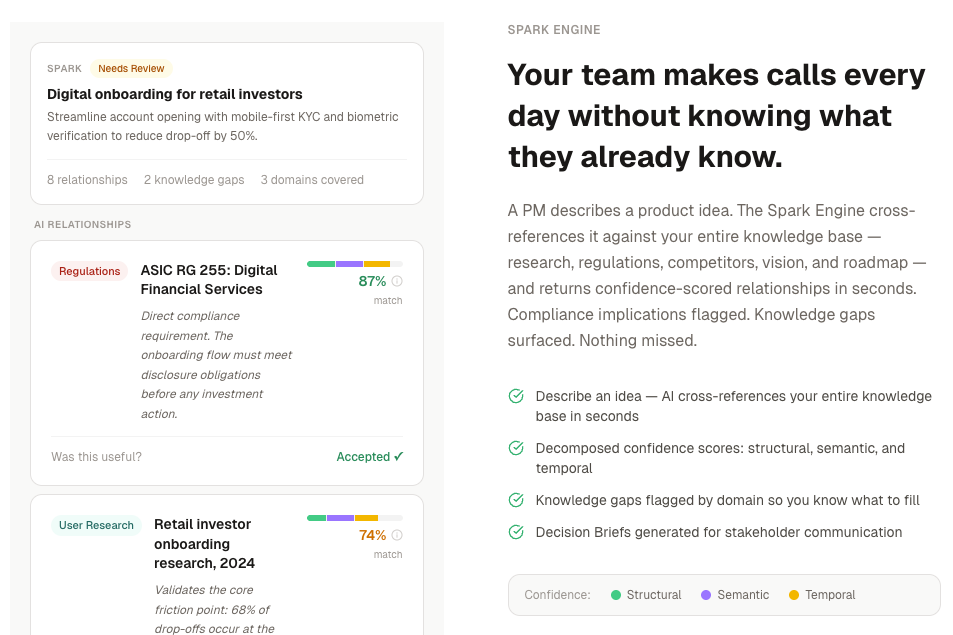
Task: Open 'Retail investor onboarding research, 2024'
Action: 204,543
